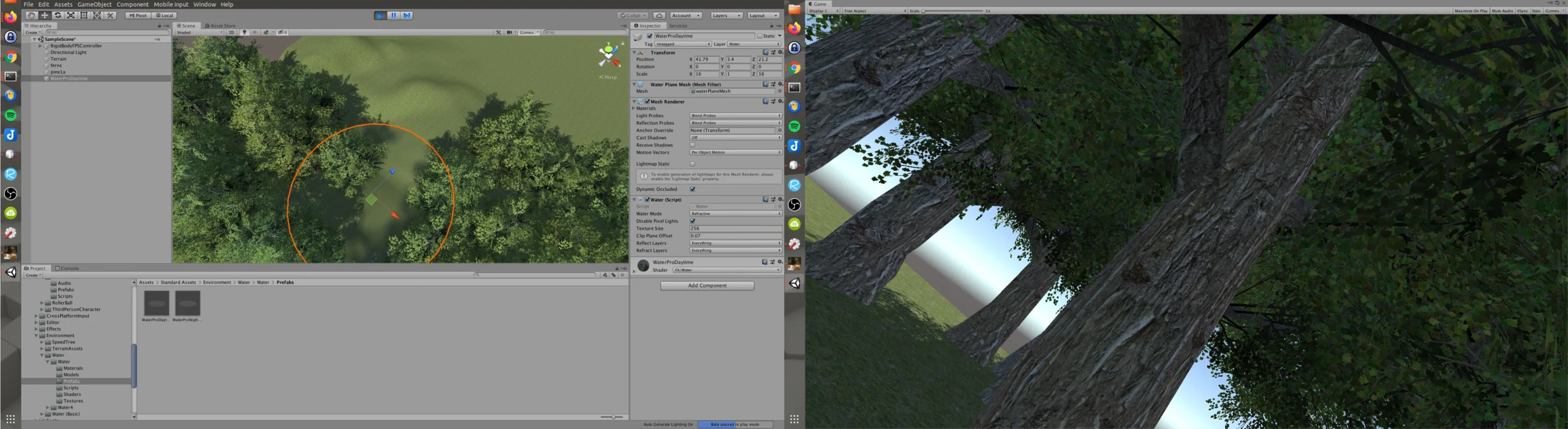The image size is (1568, 429).
Task: Open the Shaded draw mode dropdown
Action: [x=200, y=32]
